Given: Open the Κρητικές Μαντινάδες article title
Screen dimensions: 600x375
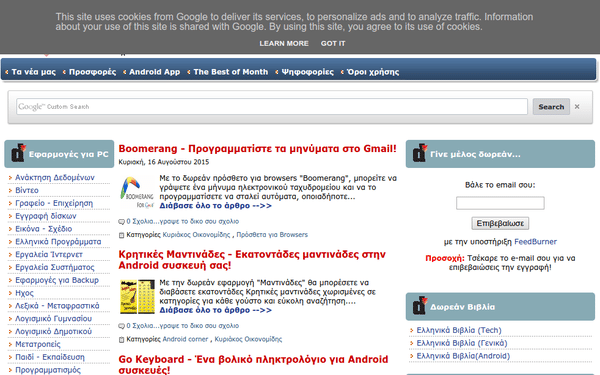Looking at the screenshot, I should point(252,260).
